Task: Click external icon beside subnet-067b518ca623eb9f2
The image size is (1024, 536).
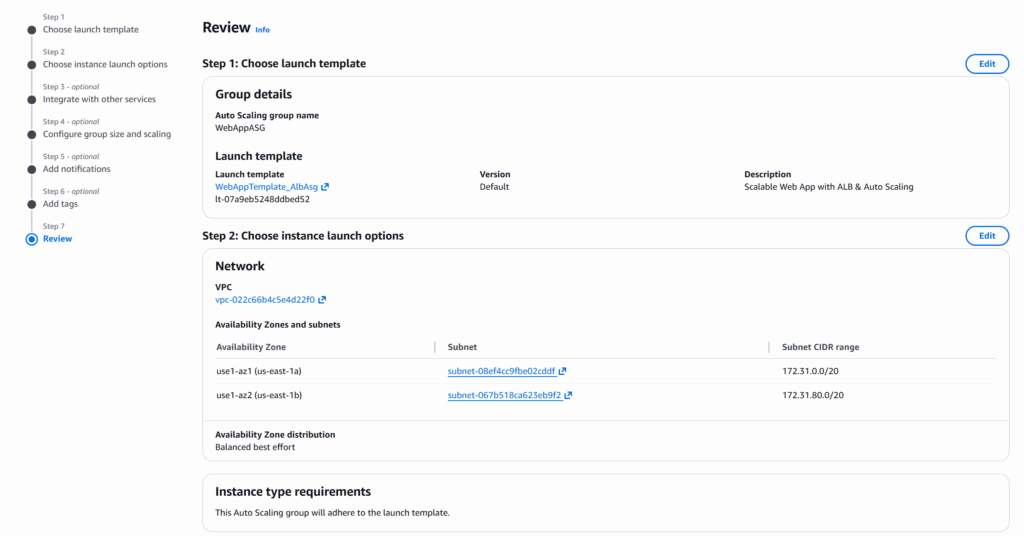Action: pyautogui.click(x=568, y=395)
